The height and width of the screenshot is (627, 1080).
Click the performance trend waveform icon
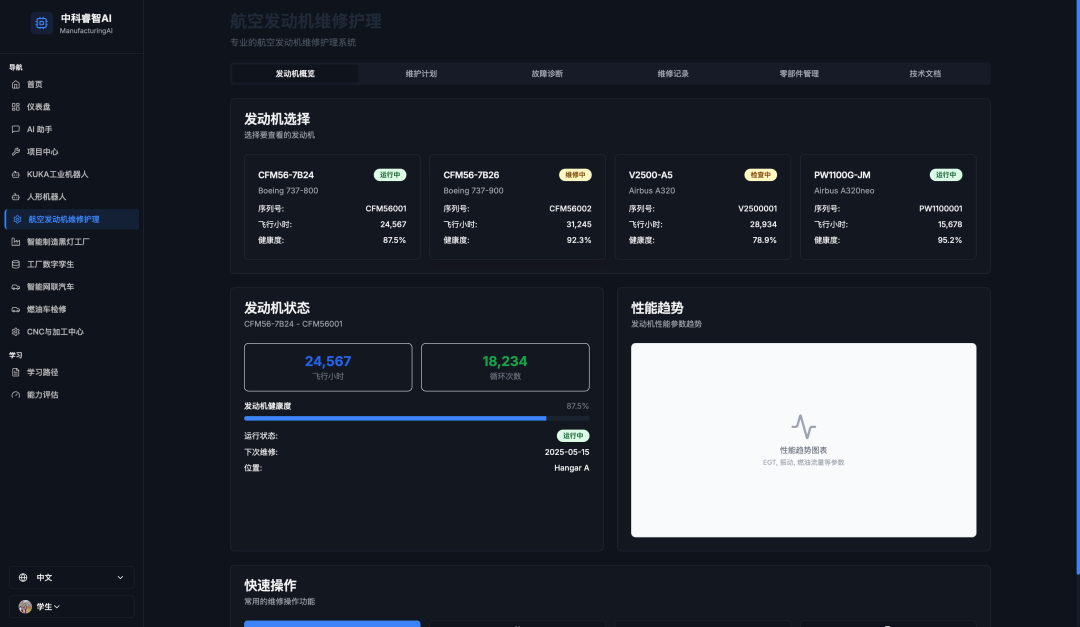tap(803, 427)
